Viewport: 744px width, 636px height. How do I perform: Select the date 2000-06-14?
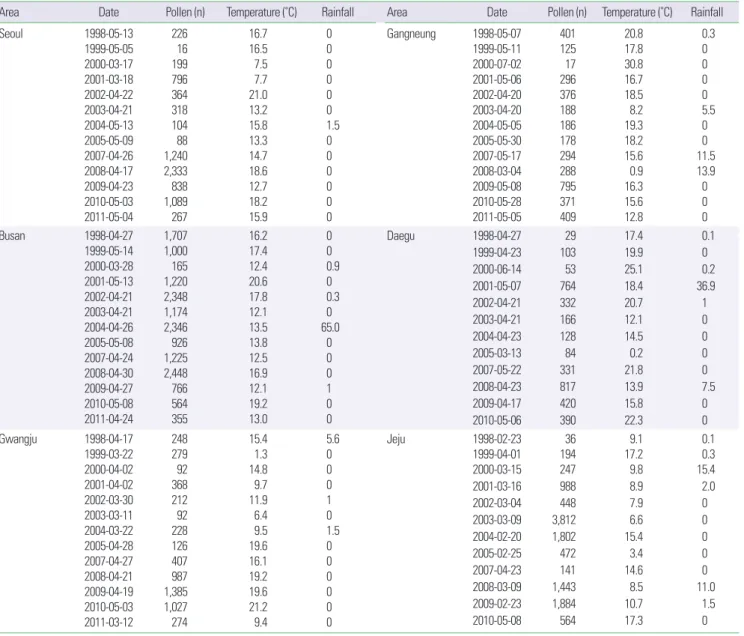coord(497,270)
